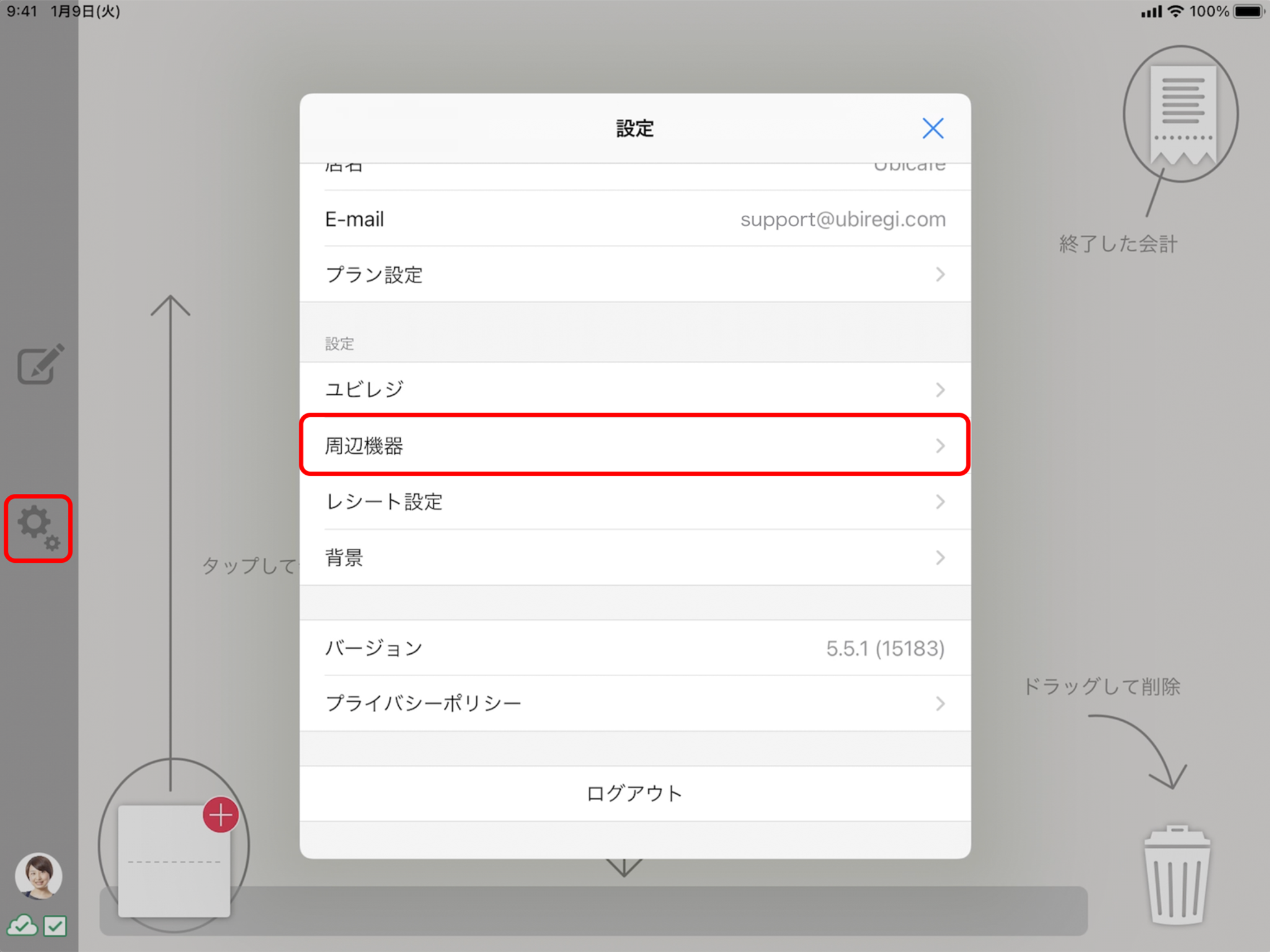The height and width of the screenshot is (952, 1270).
Task: Tap the edit note pencil icon
Action: (40, 364)
